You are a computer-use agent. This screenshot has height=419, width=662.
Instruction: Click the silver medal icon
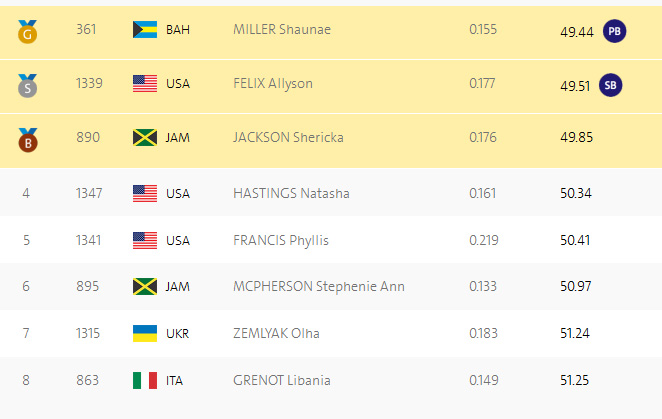click(26, 85)
